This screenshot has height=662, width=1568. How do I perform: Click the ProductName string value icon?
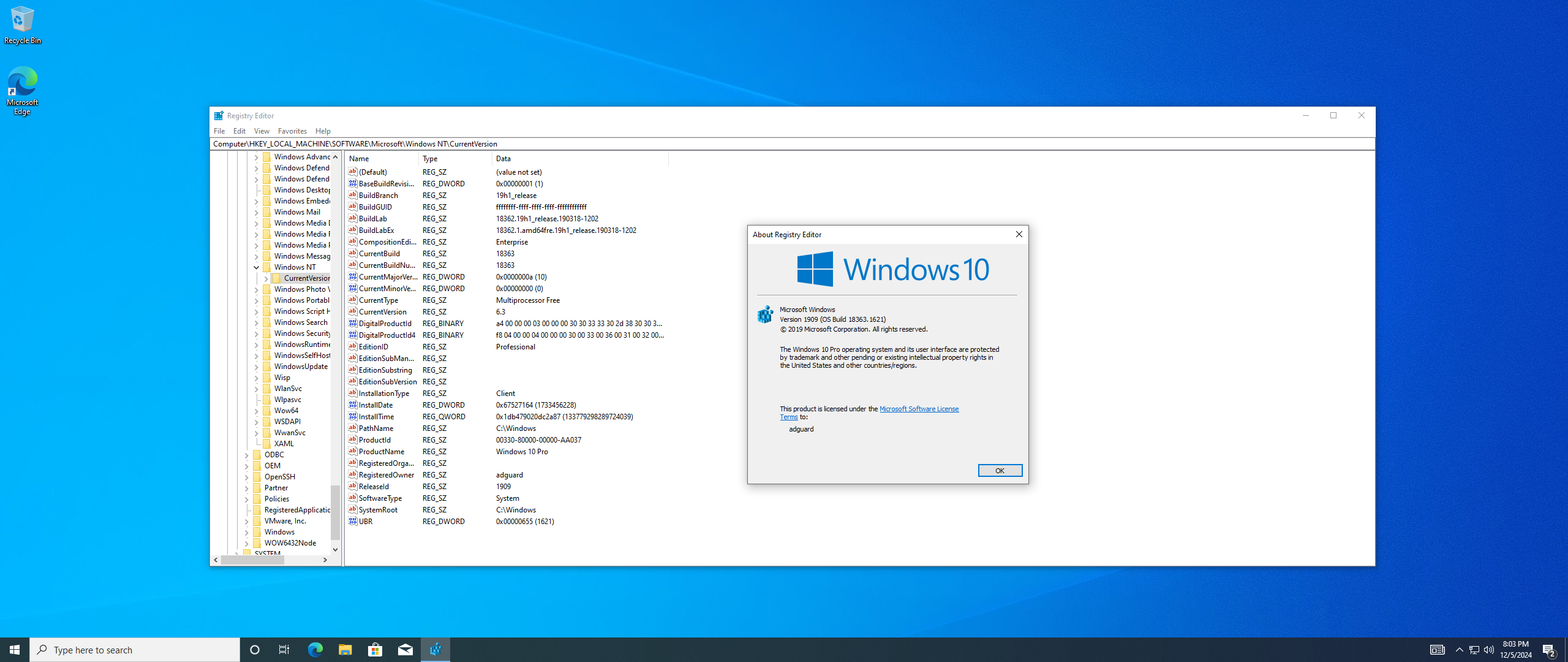tap(353, 452)
